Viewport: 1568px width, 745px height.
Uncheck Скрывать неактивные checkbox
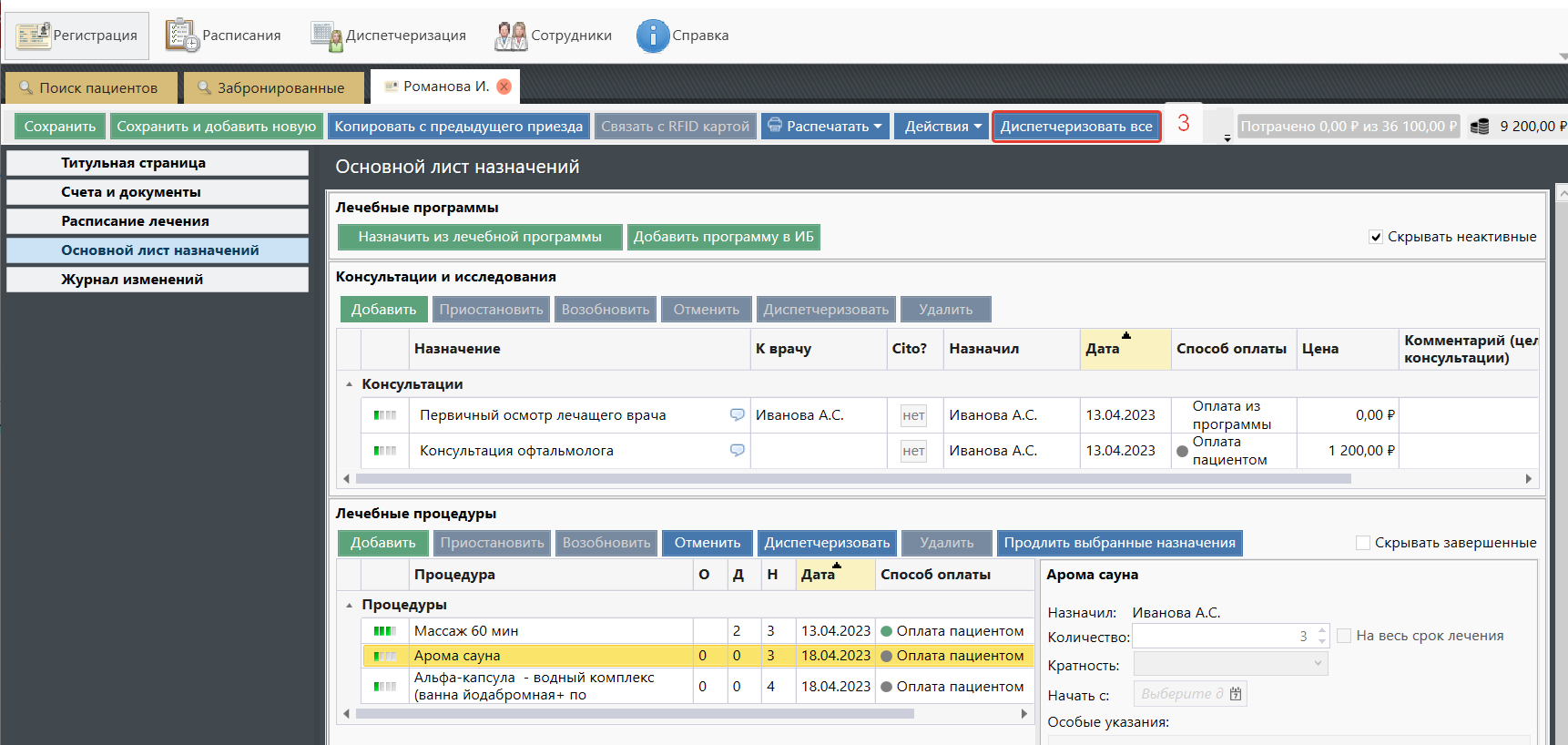[1376, 237]
